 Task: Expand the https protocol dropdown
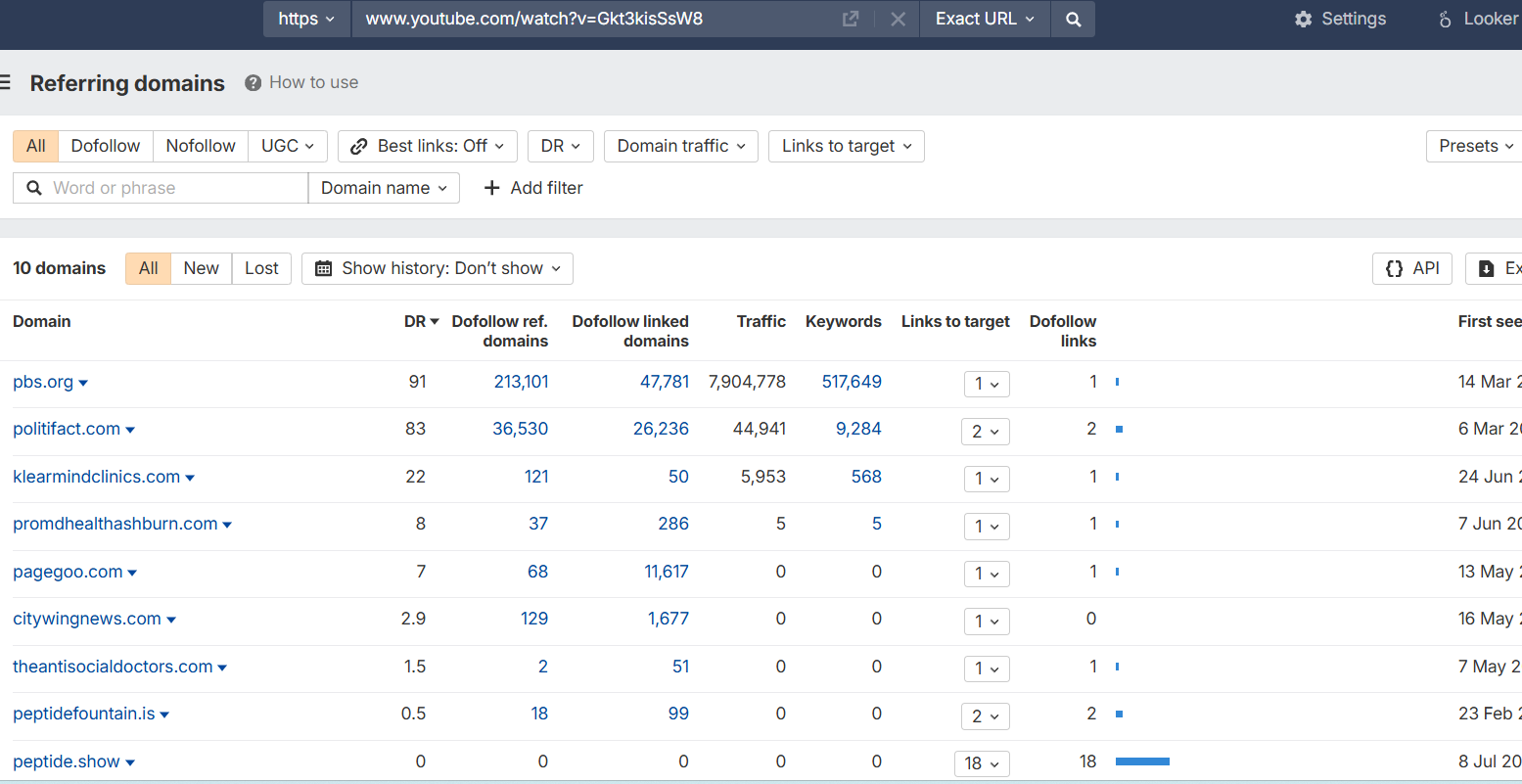306,19
